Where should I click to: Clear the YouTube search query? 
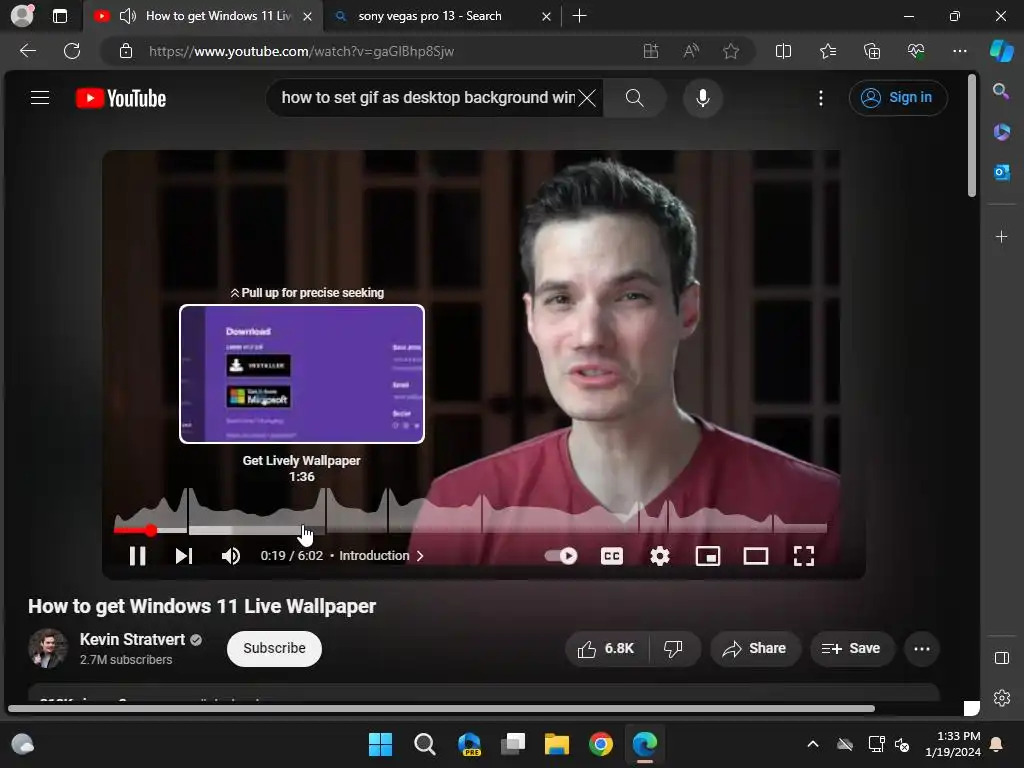tap(587, 98)
